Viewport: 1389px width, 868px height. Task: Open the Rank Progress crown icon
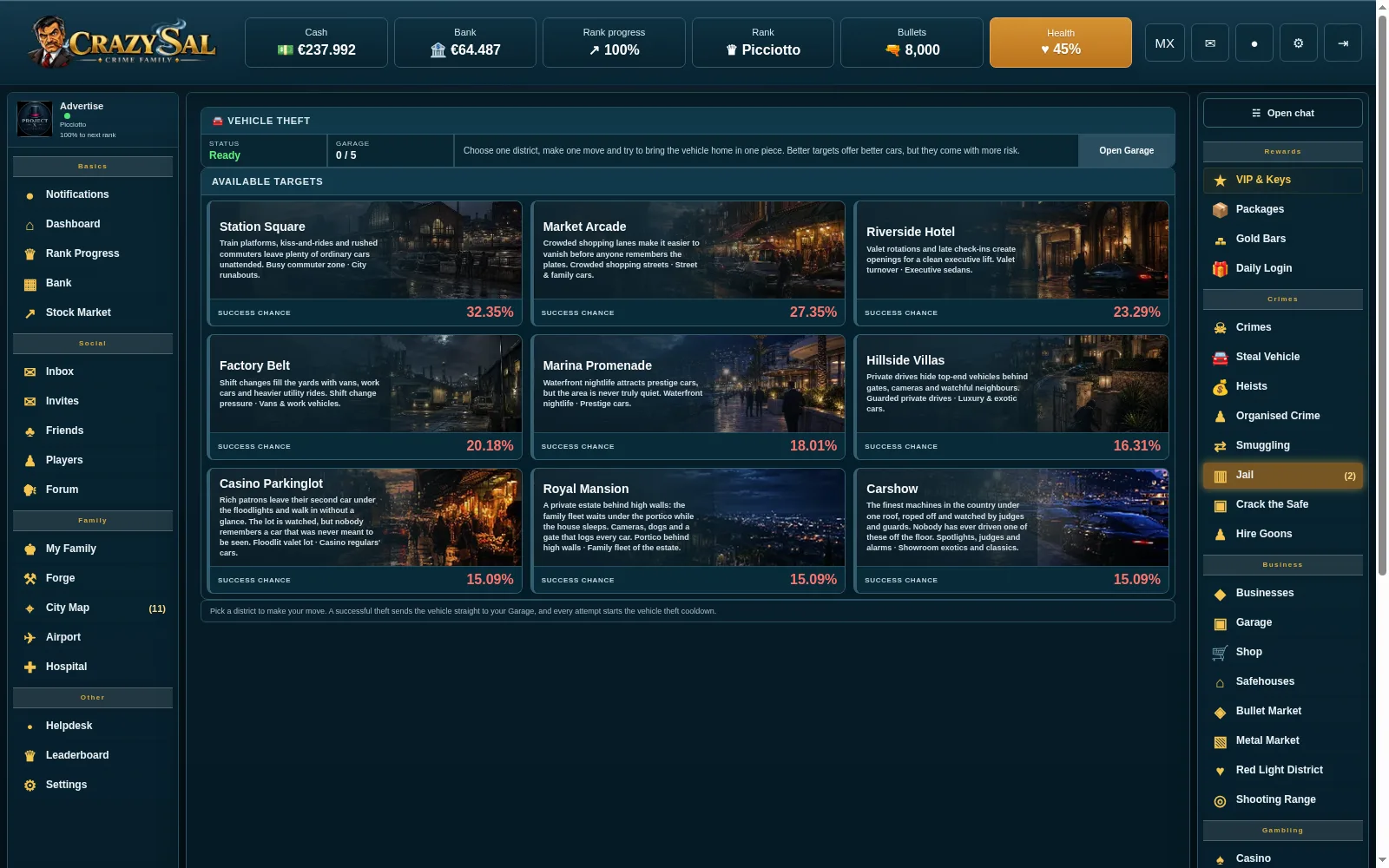tap(30, 254)
